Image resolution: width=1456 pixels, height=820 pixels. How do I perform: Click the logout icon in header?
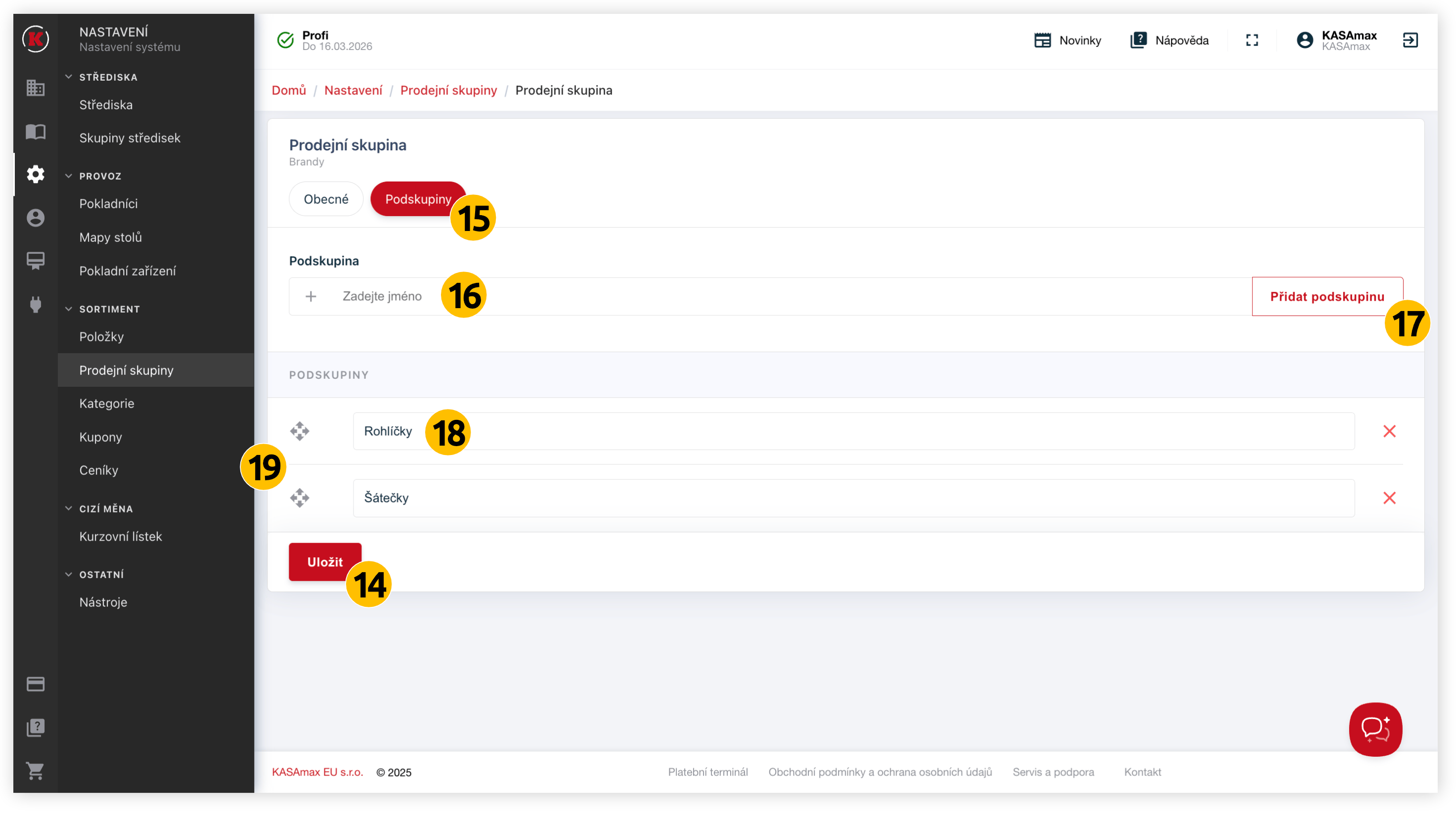coord(1410,40)
